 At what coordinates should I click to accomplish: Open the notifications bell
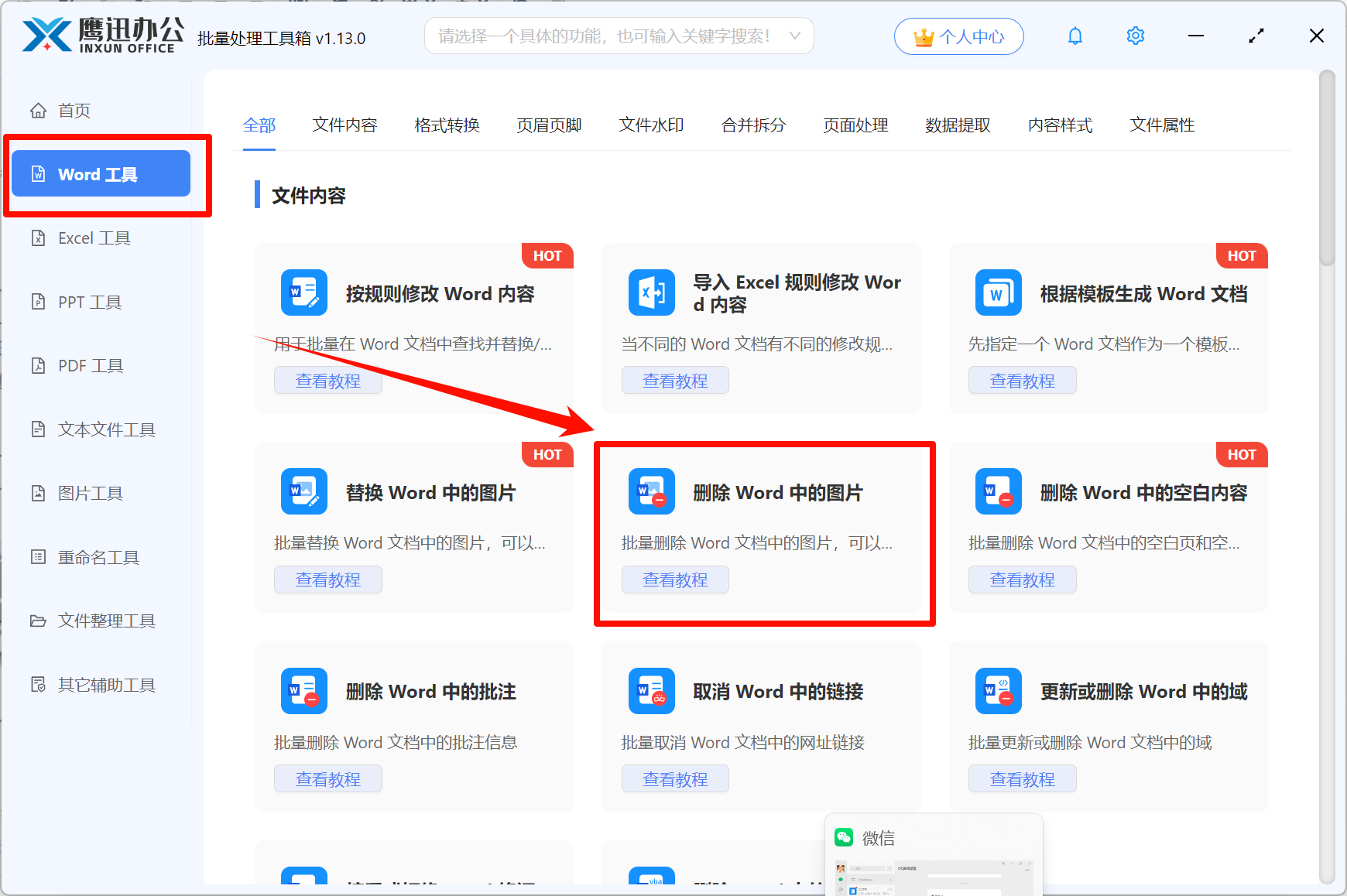pyautogui.click(x=1075, y=36)
